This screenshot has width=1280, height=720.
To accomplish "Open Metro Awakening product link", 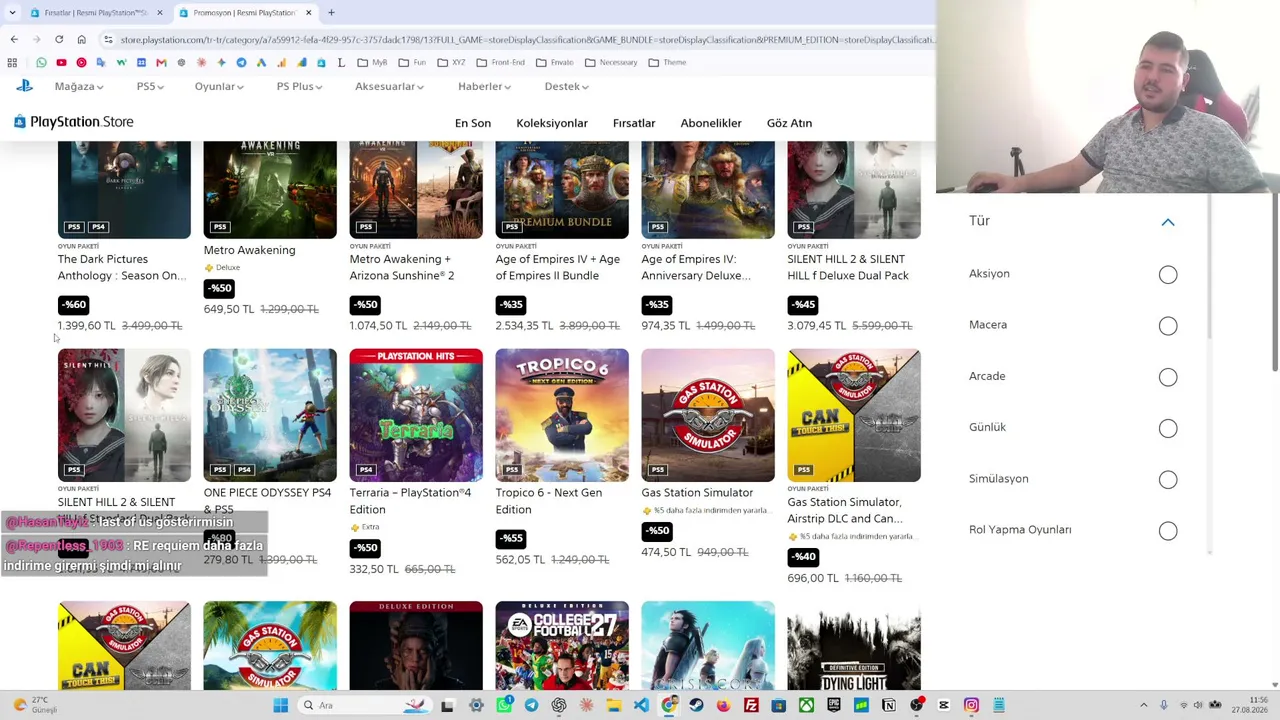I will 249,250.
